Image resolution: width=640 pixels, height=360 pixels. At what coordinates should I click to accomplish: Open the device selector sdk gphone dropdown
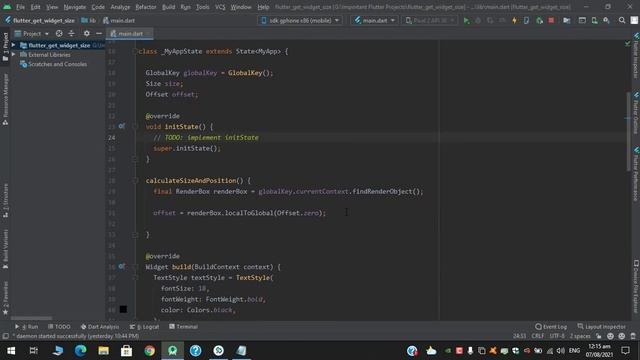[300, 20]
